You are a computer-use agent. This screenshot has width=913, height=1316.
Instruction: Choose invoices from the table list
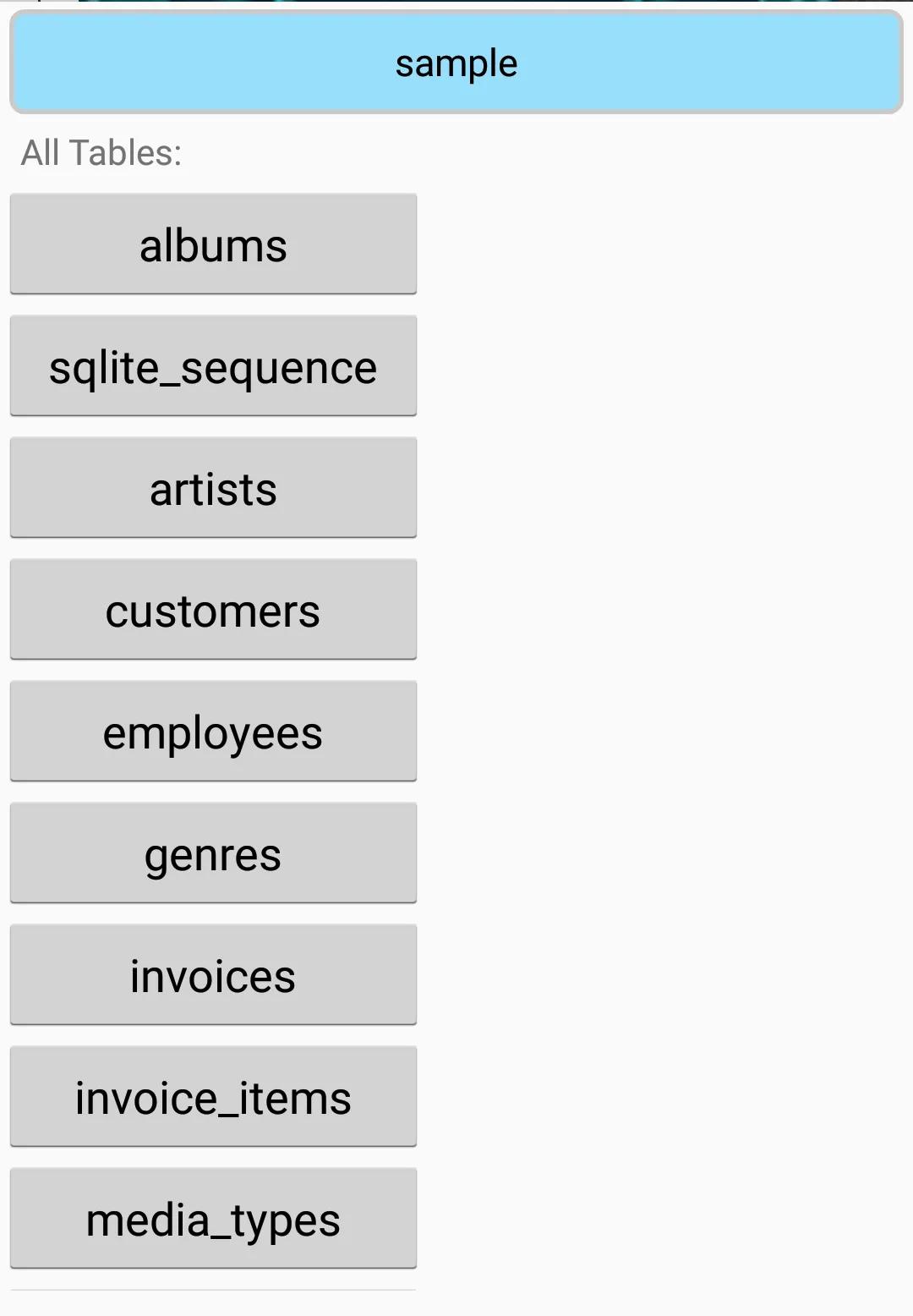(213, 975)
